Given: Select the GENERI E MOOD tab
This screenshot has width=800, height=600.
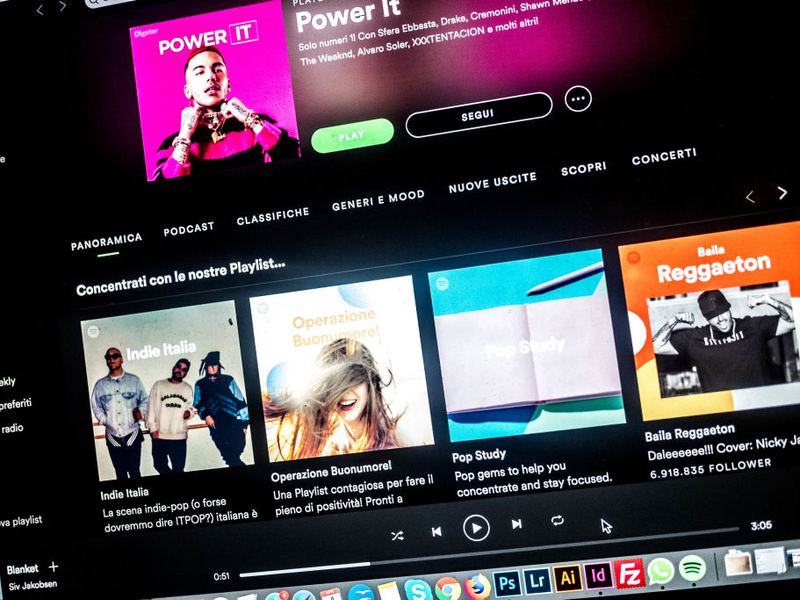Looking at the screenshot, I should [378, 200].
